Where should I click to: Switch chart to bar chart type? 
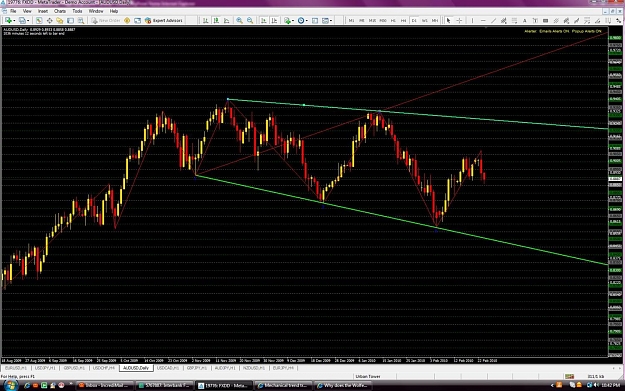click(x=206, y=20)
